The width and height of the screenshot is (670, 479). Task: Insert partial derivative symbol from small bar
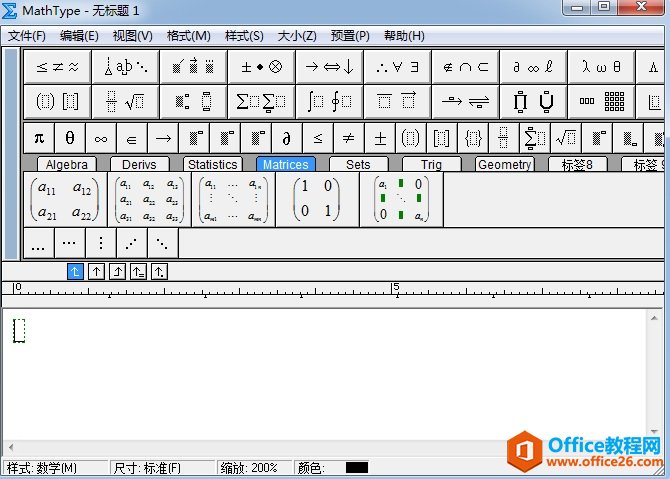click(287, 138)
